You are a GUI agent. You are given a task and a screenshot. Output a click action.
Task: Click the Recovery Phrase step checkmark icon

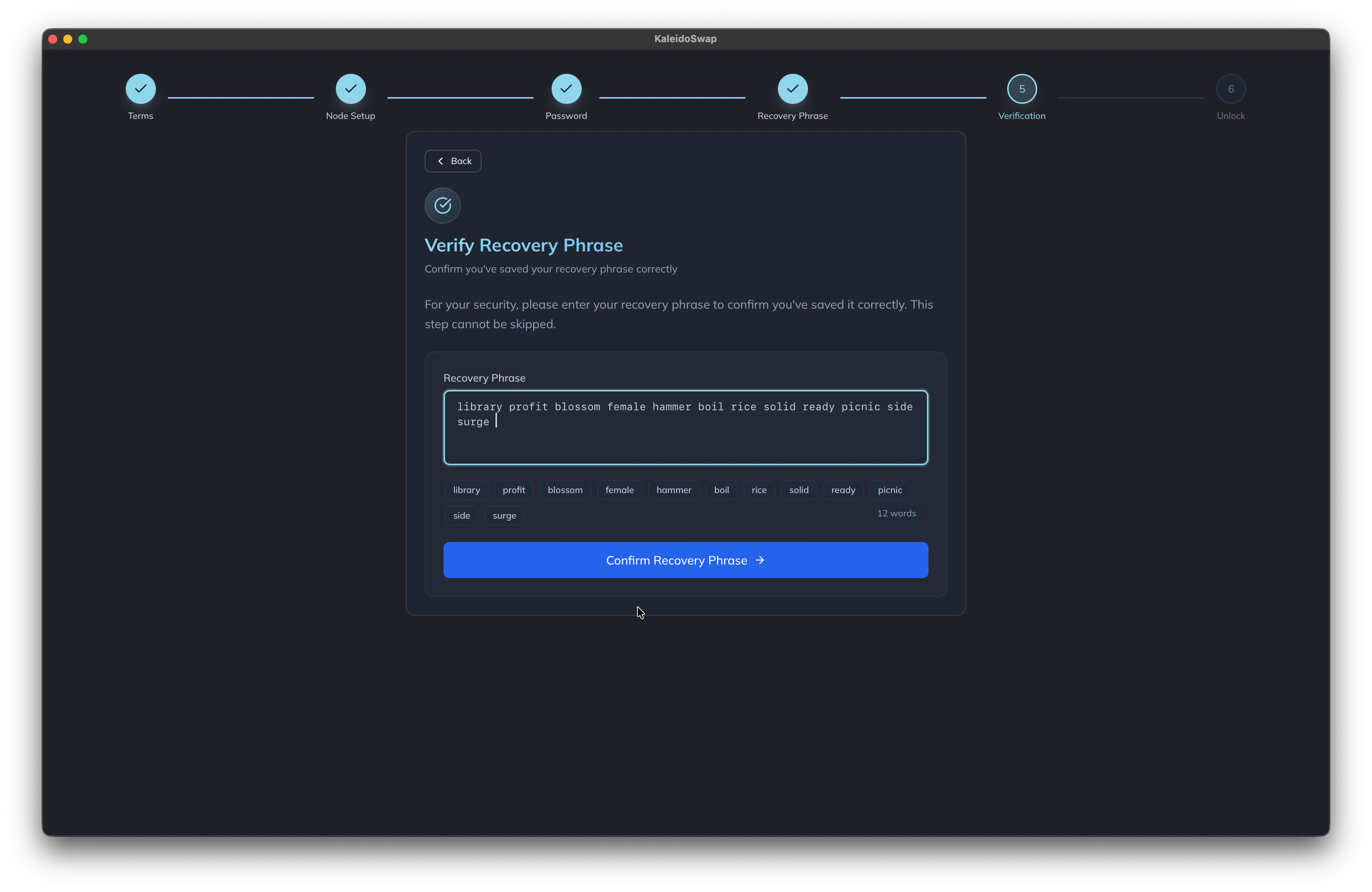click(792, 89)
